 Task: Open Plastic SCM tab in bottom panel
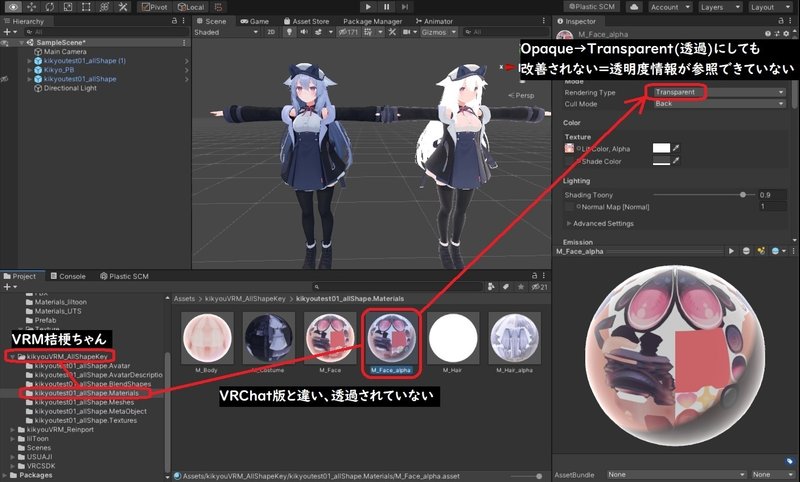[124, 276]
